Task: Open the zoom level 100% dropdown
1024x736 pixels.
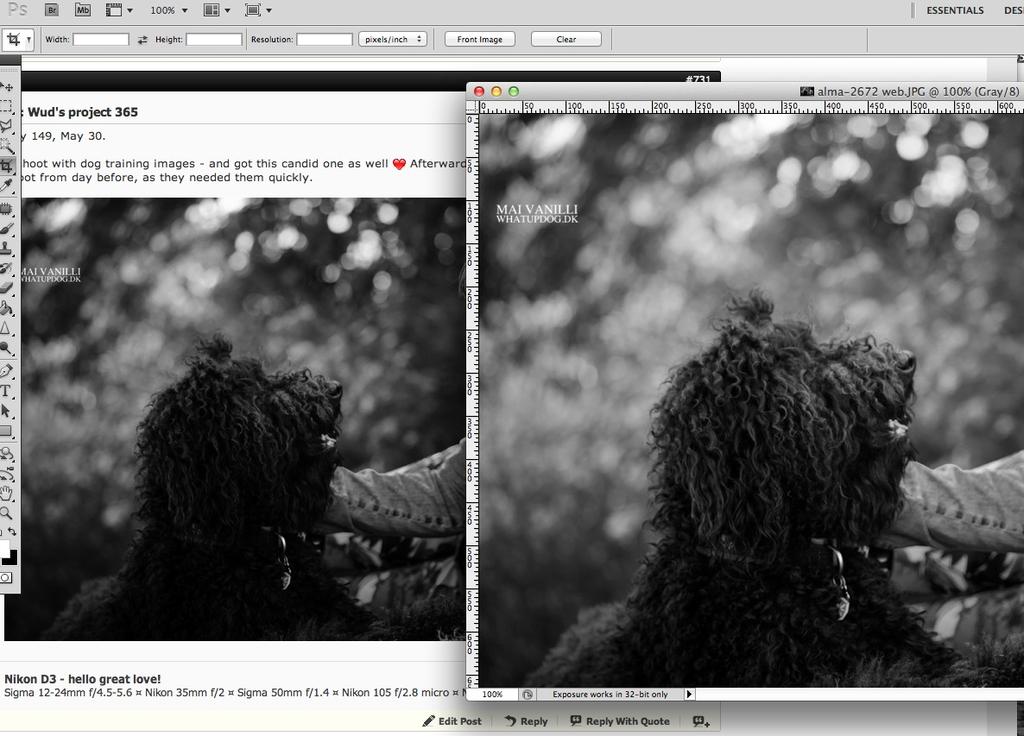Action: tap(168, 10)
